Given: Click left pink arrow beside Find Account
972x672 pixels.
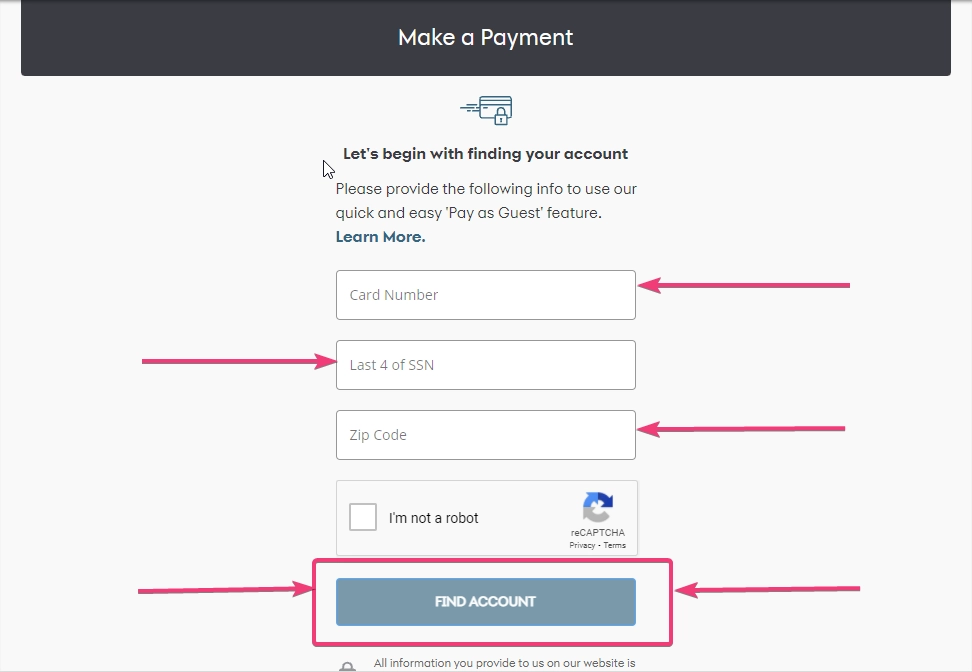Looking at the screenshot, I should [226, 590].
